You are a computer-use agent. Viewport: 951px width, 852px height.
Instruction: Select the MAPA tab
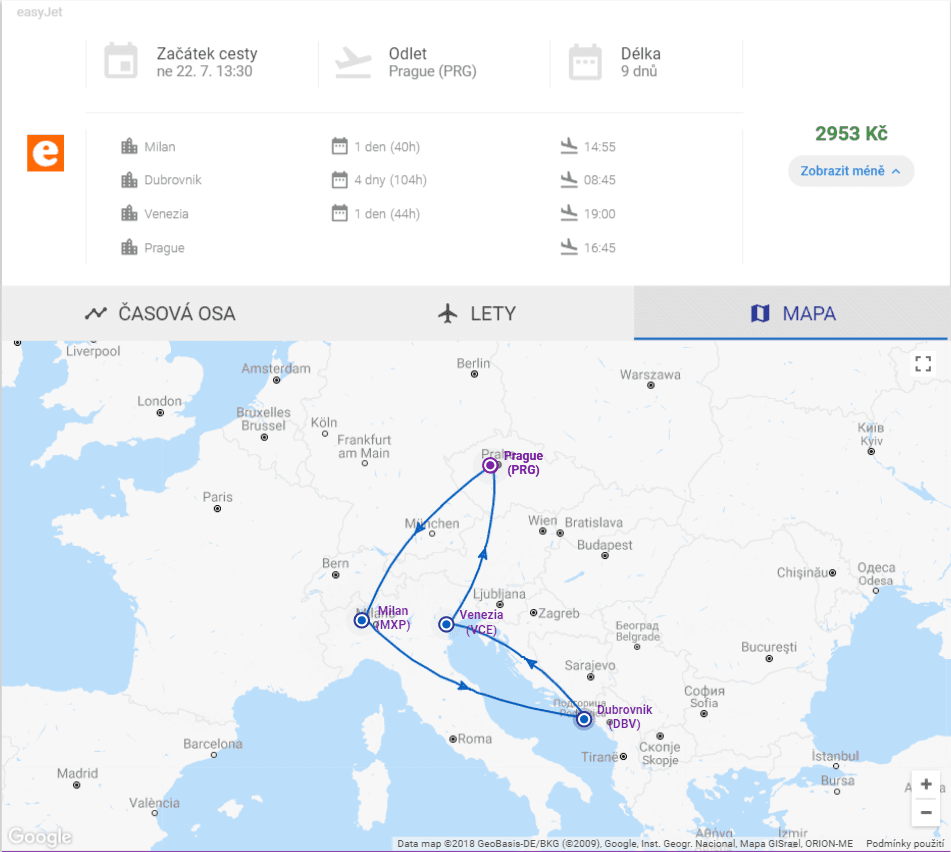[792, 314]
